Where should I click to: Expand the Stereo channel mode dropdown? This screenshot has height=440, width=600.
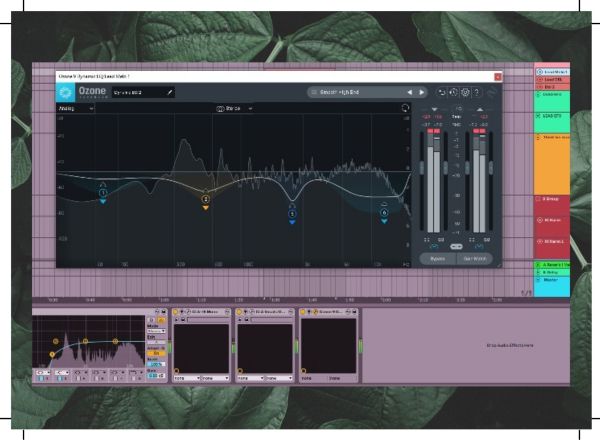tap(235, 108)
